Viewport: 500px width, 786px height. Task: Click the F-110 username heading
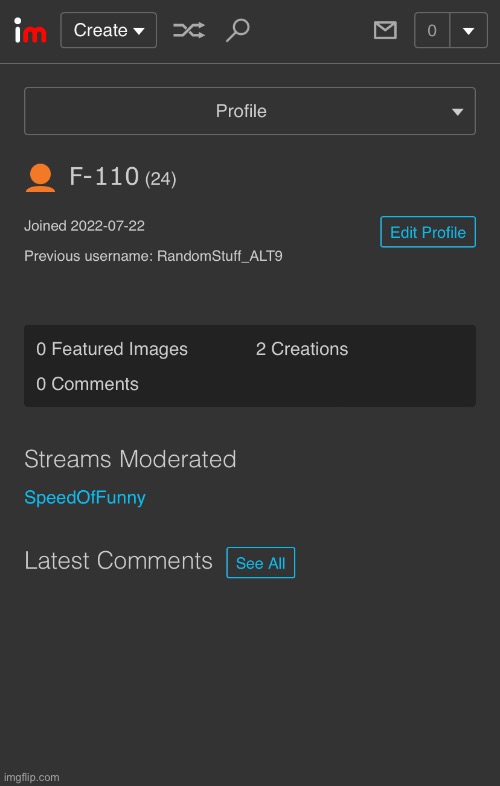pyautogui.click(x=104, y=176)
